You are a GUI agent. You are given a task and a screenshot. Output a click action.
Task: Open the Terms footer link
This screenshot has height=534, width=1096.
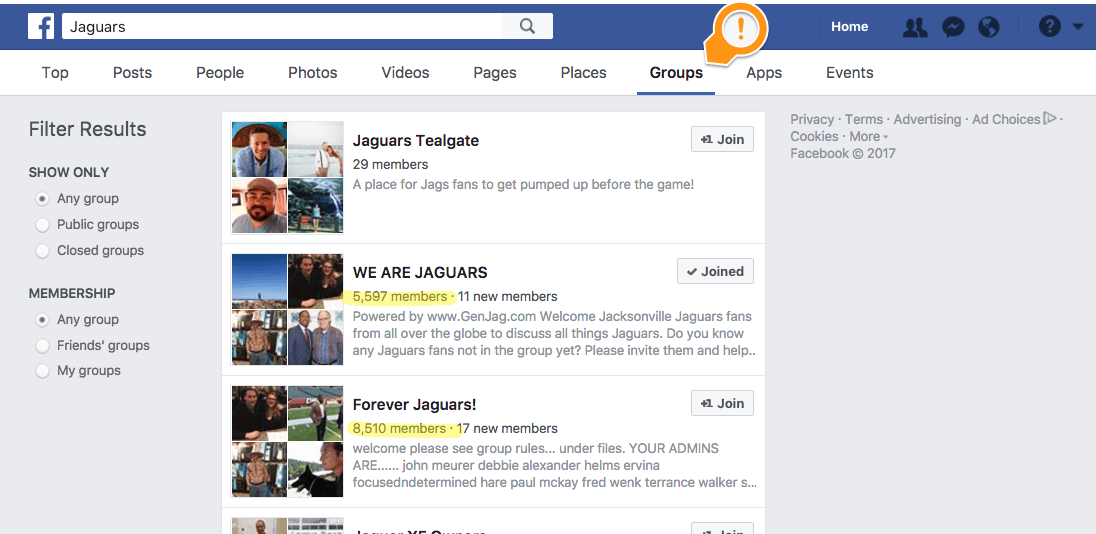[864, 120]
